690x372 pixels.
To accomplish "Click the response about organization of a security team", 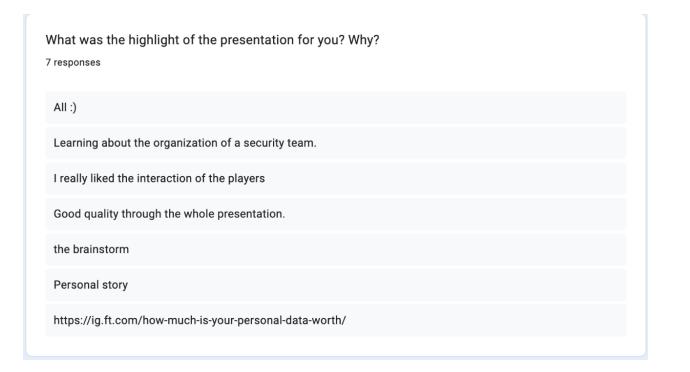I will [336, 143].
